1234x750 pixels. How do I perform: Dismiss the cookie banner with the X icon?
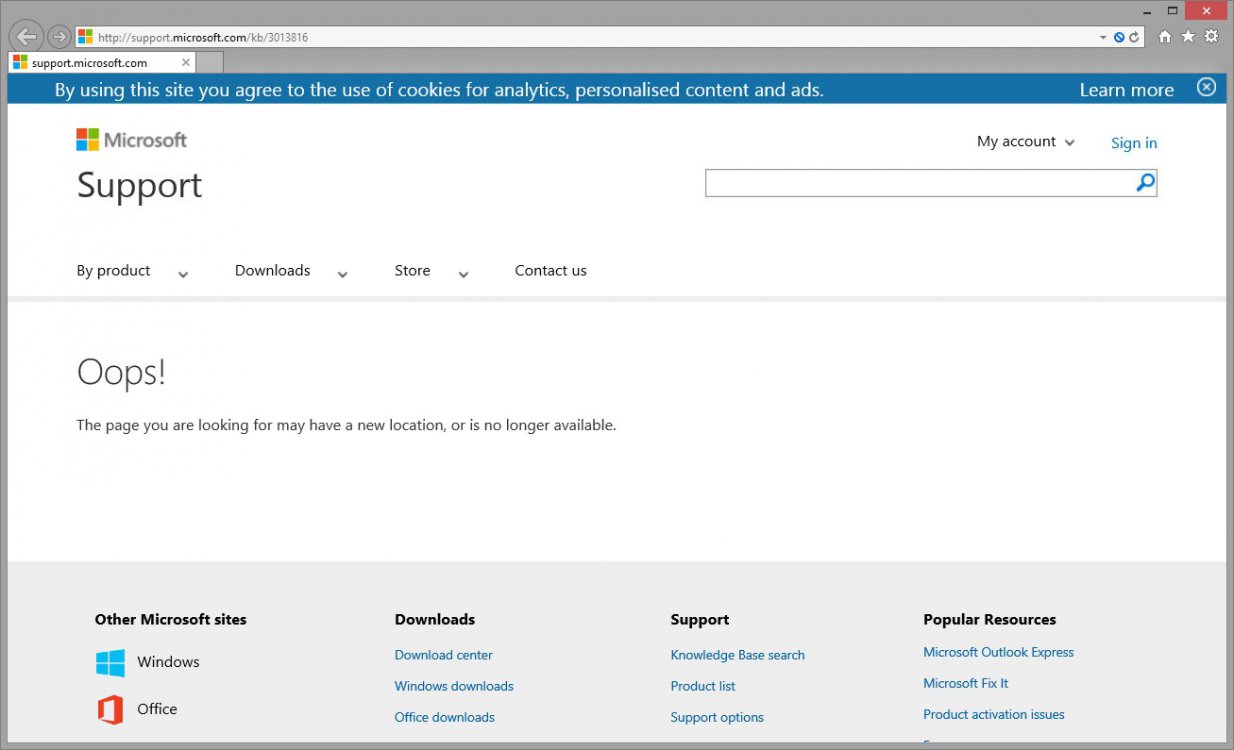click(x=1206, y=87)
